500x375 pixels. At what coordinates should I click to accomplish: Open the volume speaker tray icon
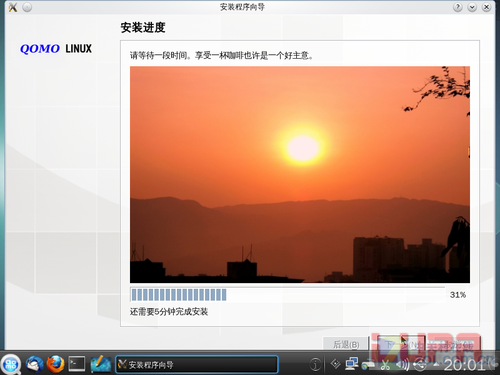click(x=402, y=365)
